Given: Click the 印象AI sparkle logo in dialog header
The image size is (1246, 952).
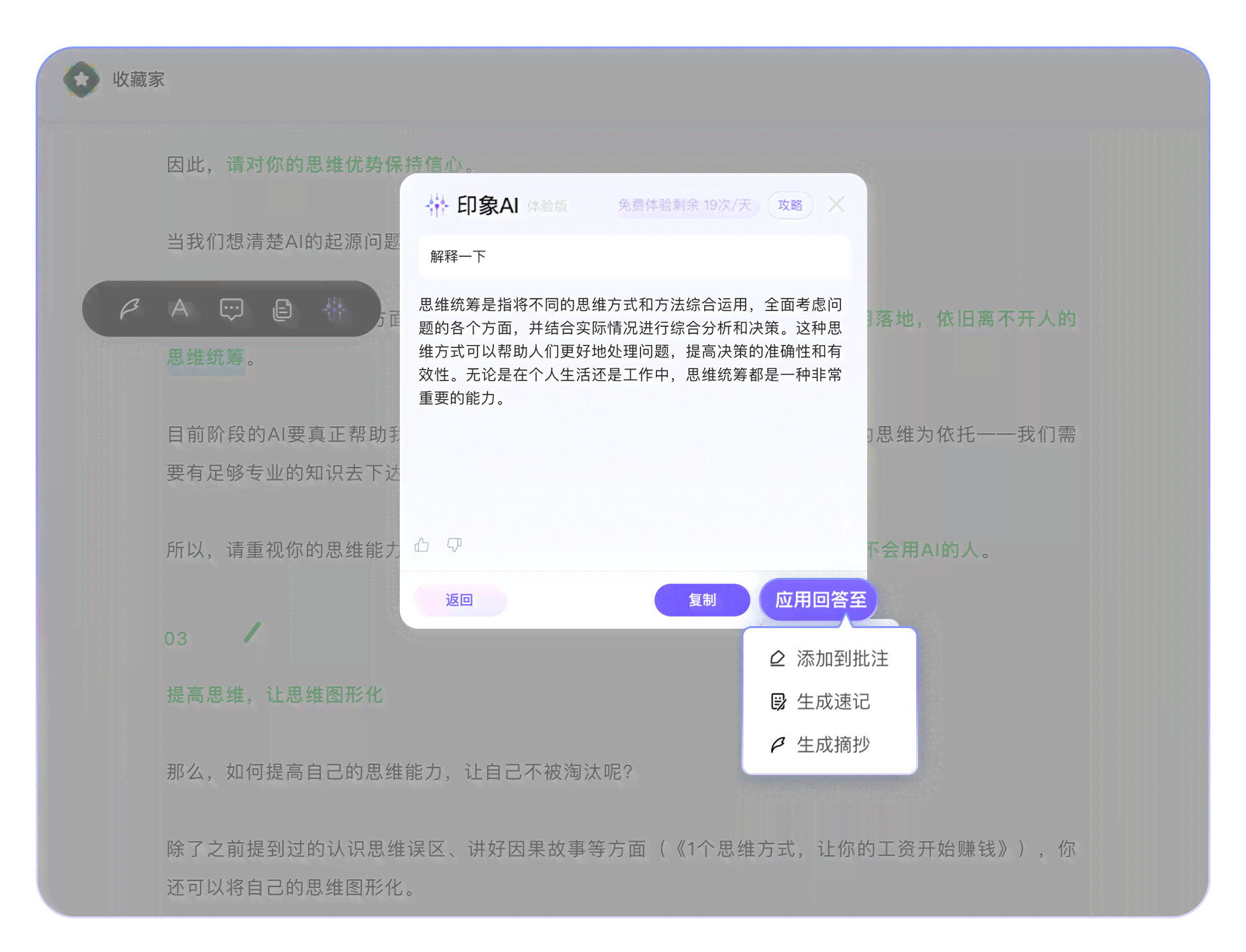Looking at the screenshot, I should click(x=437, y=205).
